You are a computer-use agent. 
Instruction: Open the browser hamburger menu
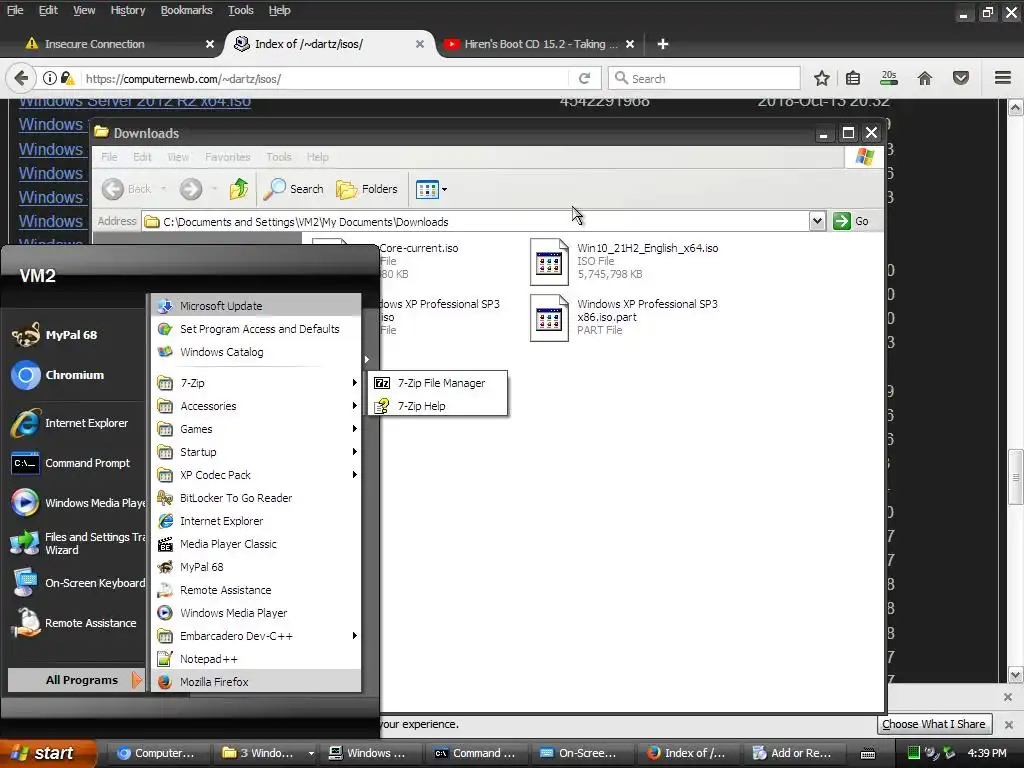click(1003, 78)
